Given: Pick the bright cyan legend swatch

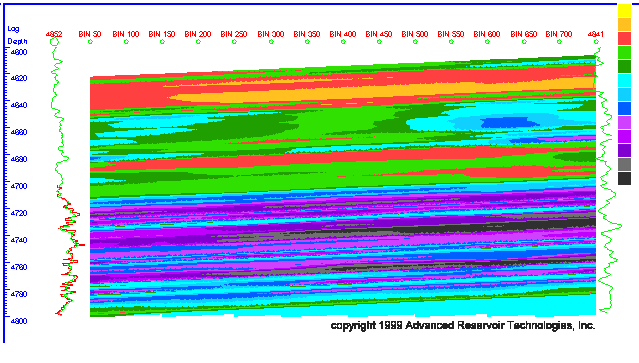Looking at the screenshot, I should [x=624, y=80].
